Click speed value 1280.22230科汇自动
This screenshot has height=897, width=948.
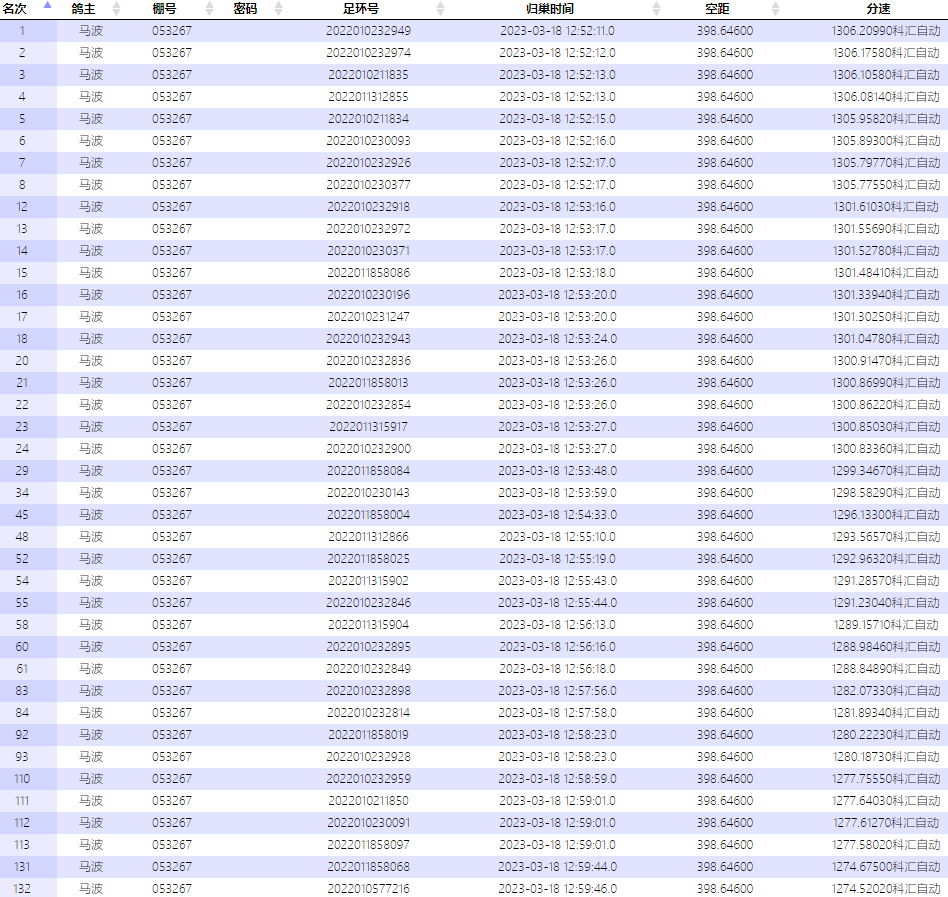tap(886, 735)
